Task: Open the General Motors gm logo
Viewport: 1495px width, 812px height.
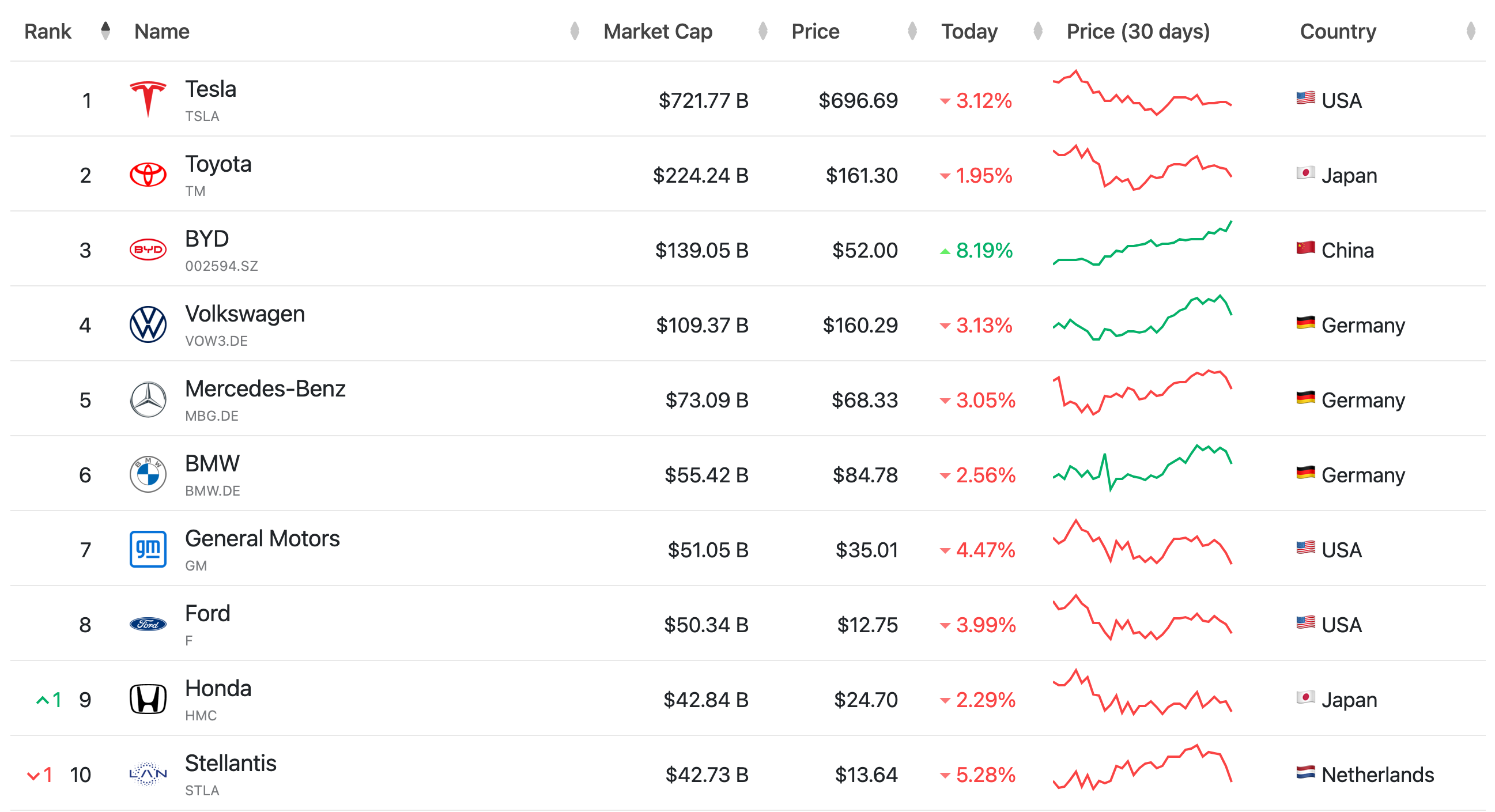Action: (x=148, y=549)
